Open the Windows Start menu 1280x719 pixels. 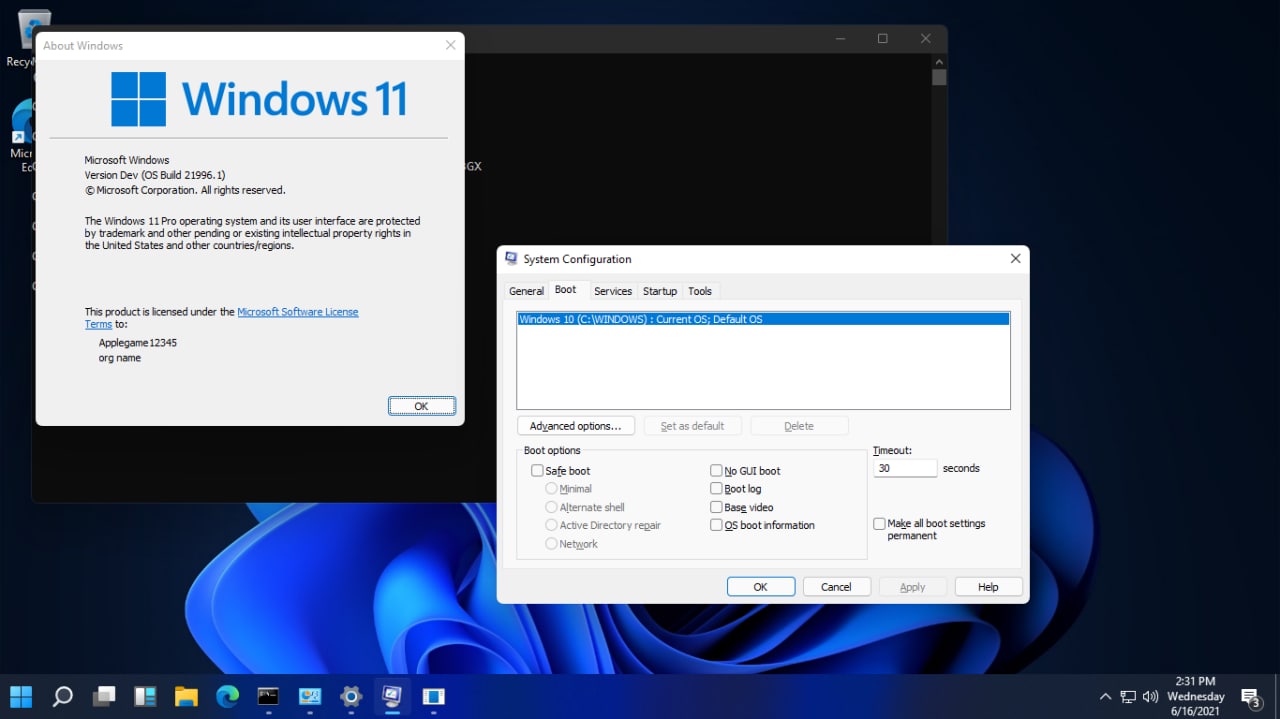(x=21, y=696)
